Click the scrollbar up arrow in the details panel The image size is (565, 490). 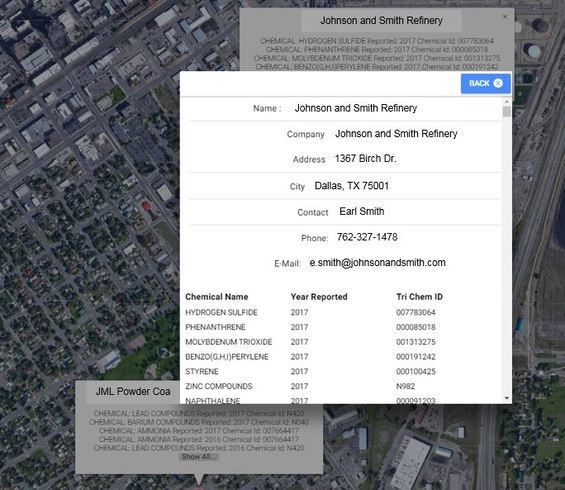(507, 102)
